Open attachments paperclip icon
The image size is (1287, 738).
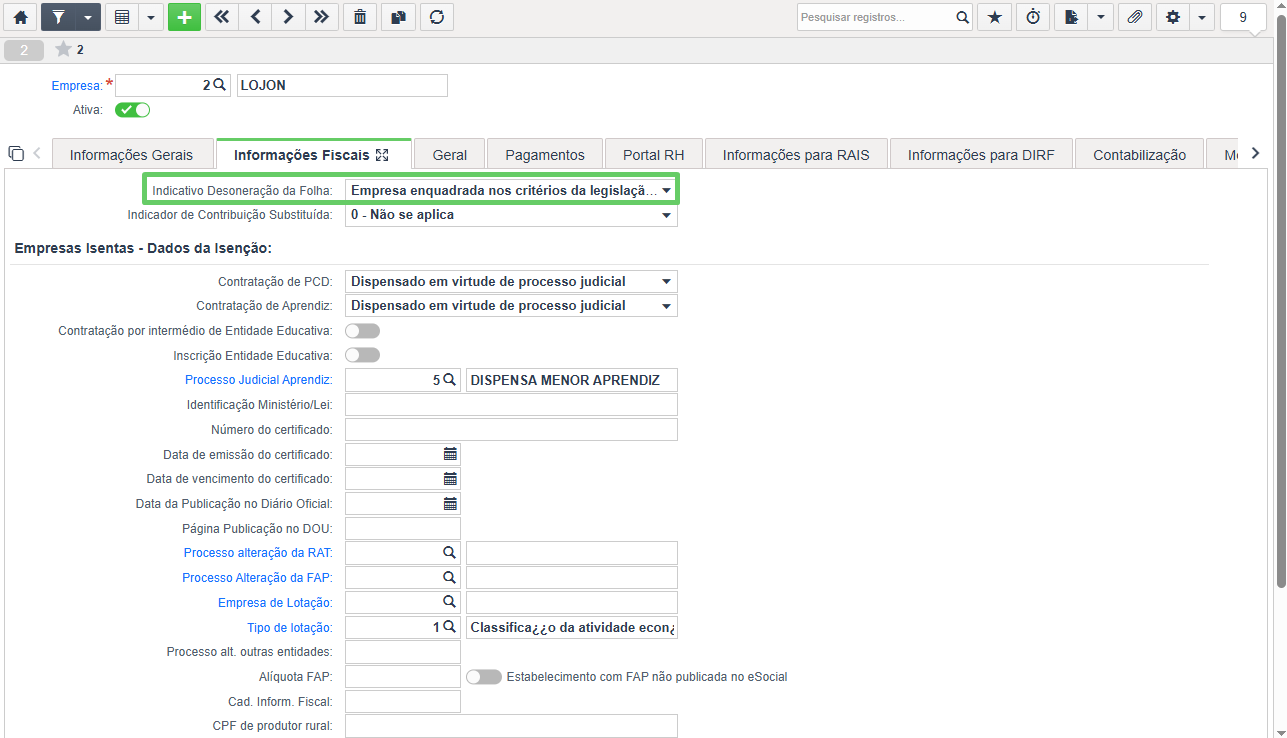1135,17
